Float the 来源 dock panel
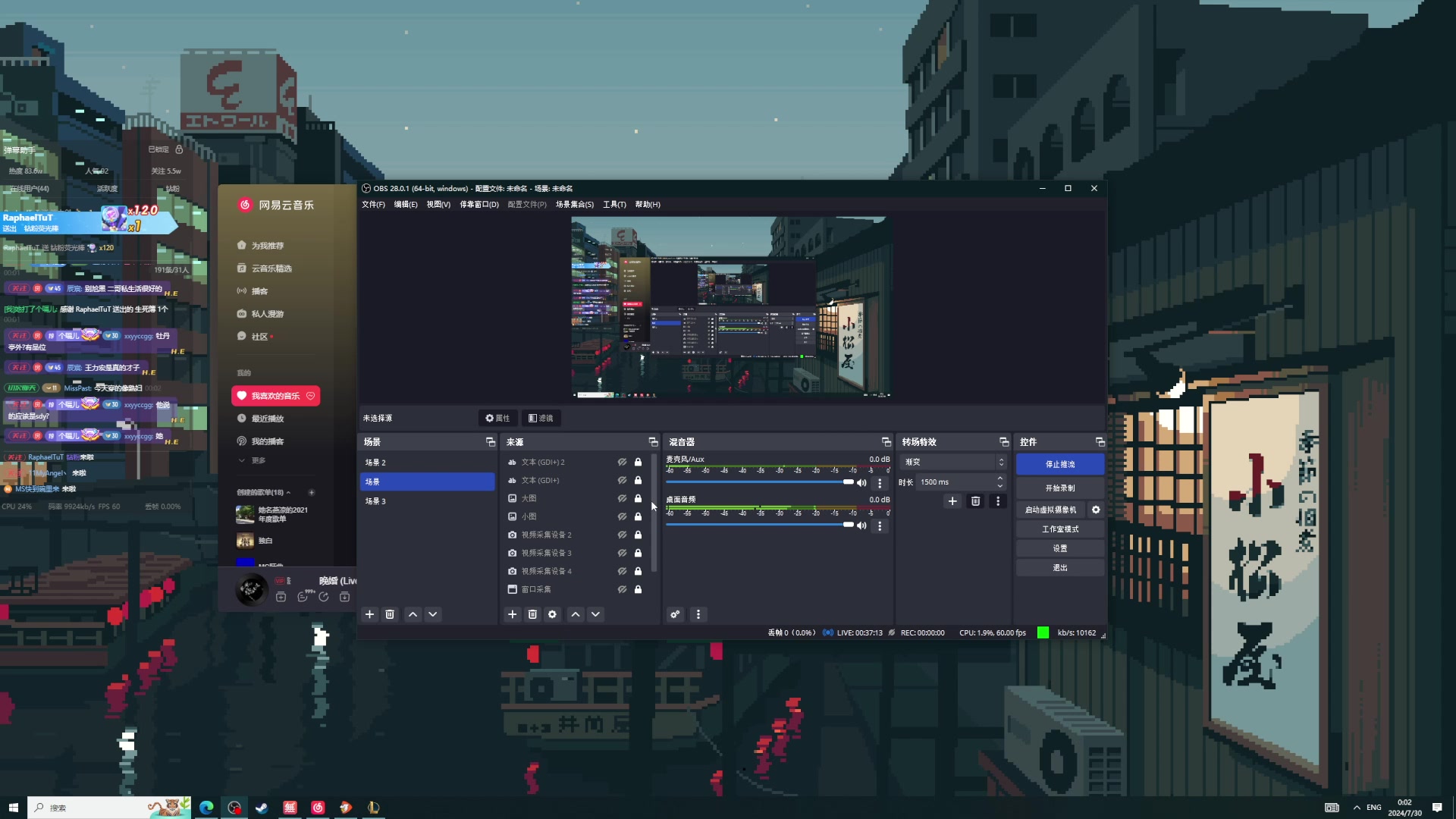 pos(653,441)
